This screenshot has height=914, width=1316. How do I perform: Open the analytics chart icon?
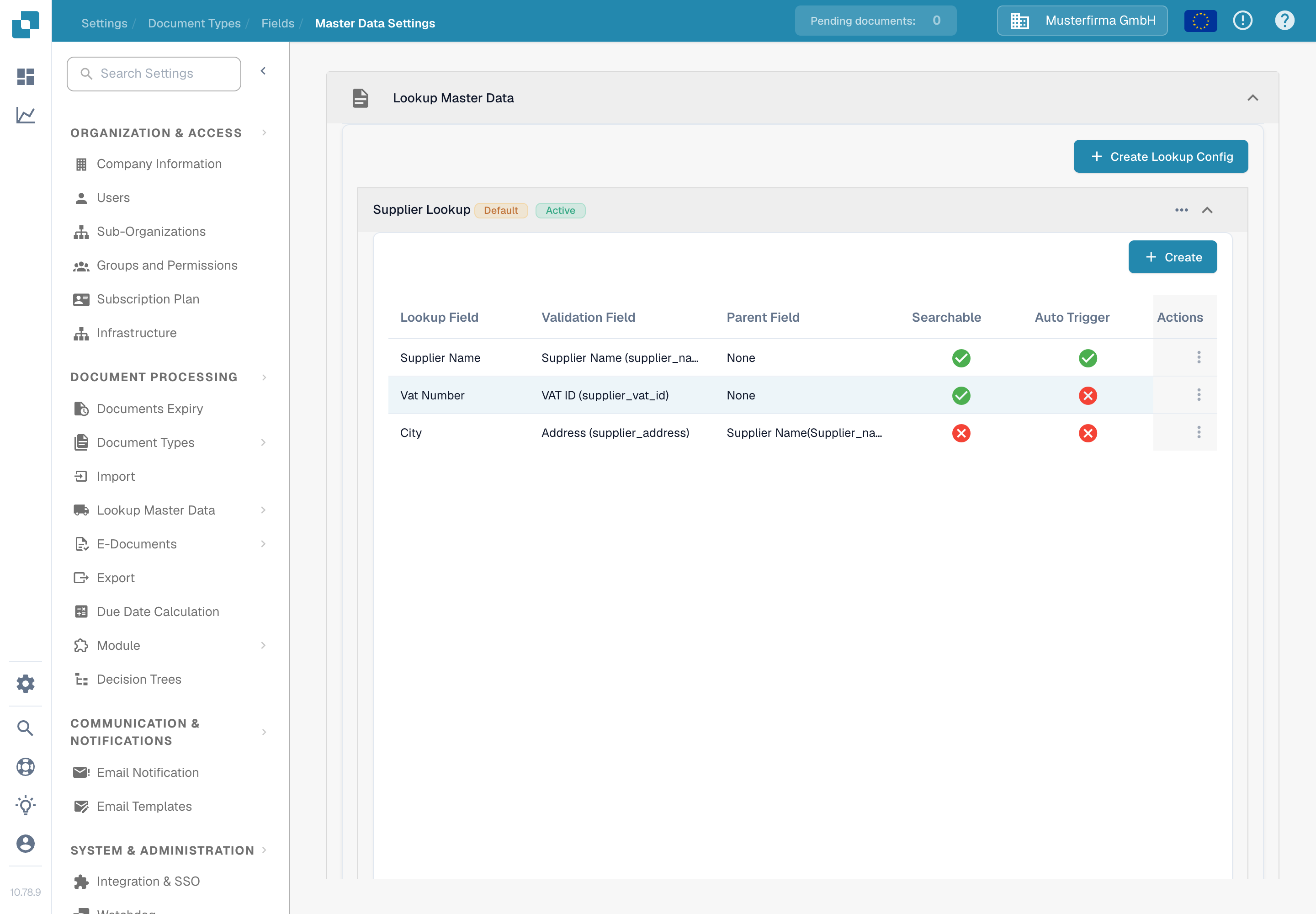click(25, 115)
